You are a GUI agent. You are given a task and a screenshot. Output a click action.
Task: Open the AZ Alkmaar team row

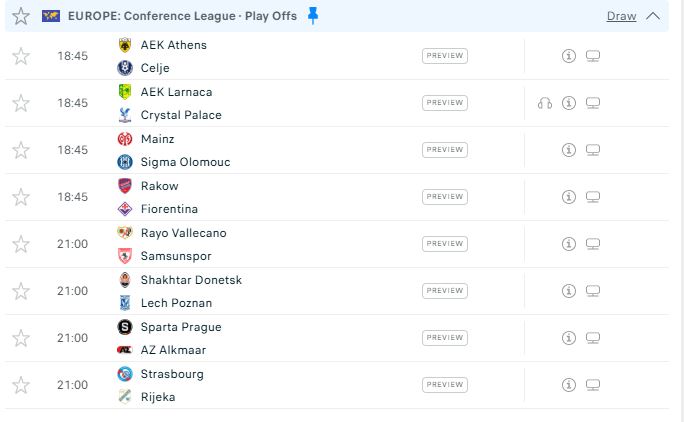click(173, 350)
